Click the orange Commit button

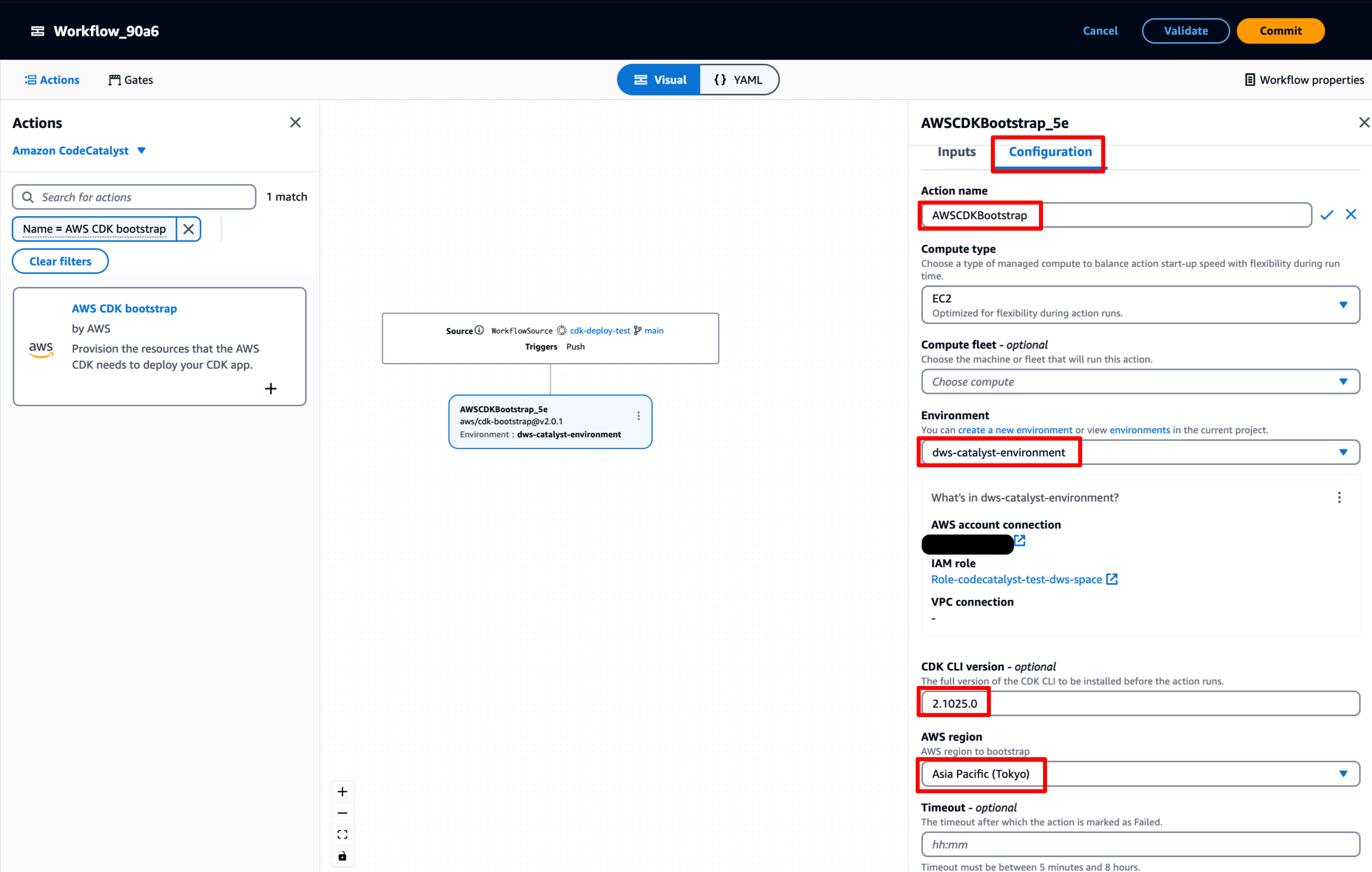coord(1280,31)
